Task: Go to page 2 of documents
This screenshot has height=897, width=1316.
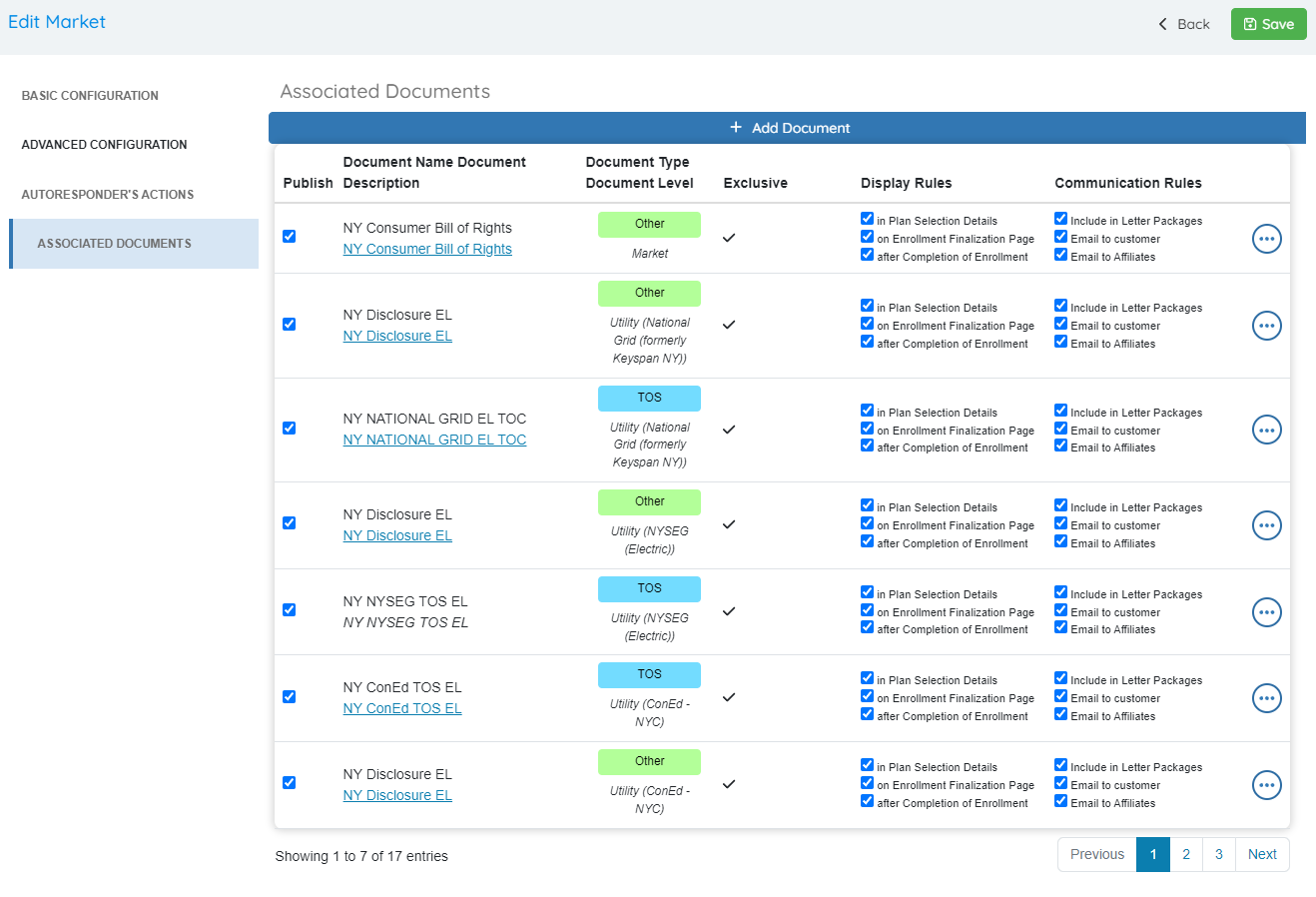Action: point(1186,854)
